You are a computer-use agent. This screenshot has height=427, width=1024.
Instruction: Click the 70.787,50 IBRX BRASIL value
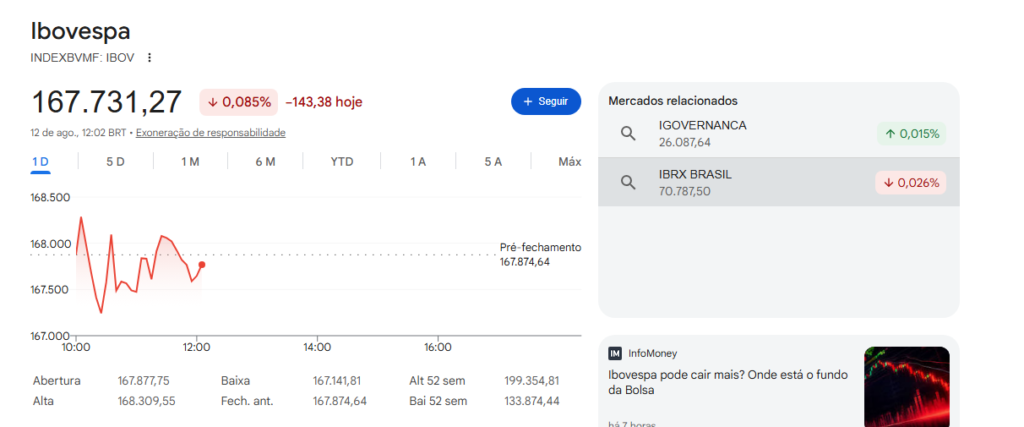pyautogui.click(x=685, y=191)
